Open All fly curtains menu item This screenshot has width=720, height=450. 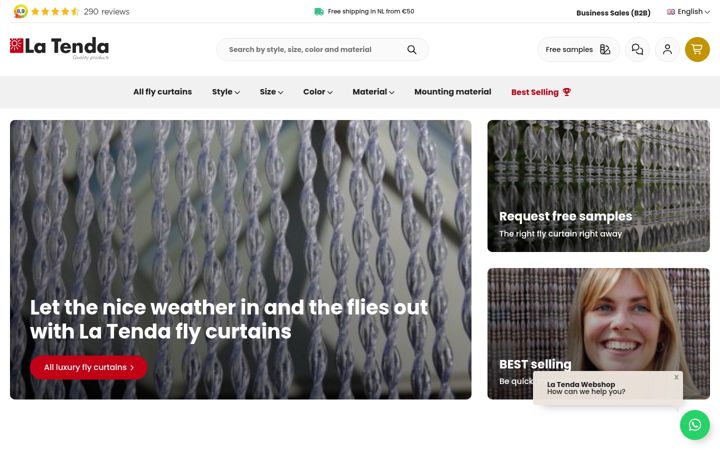coord(163,92)
